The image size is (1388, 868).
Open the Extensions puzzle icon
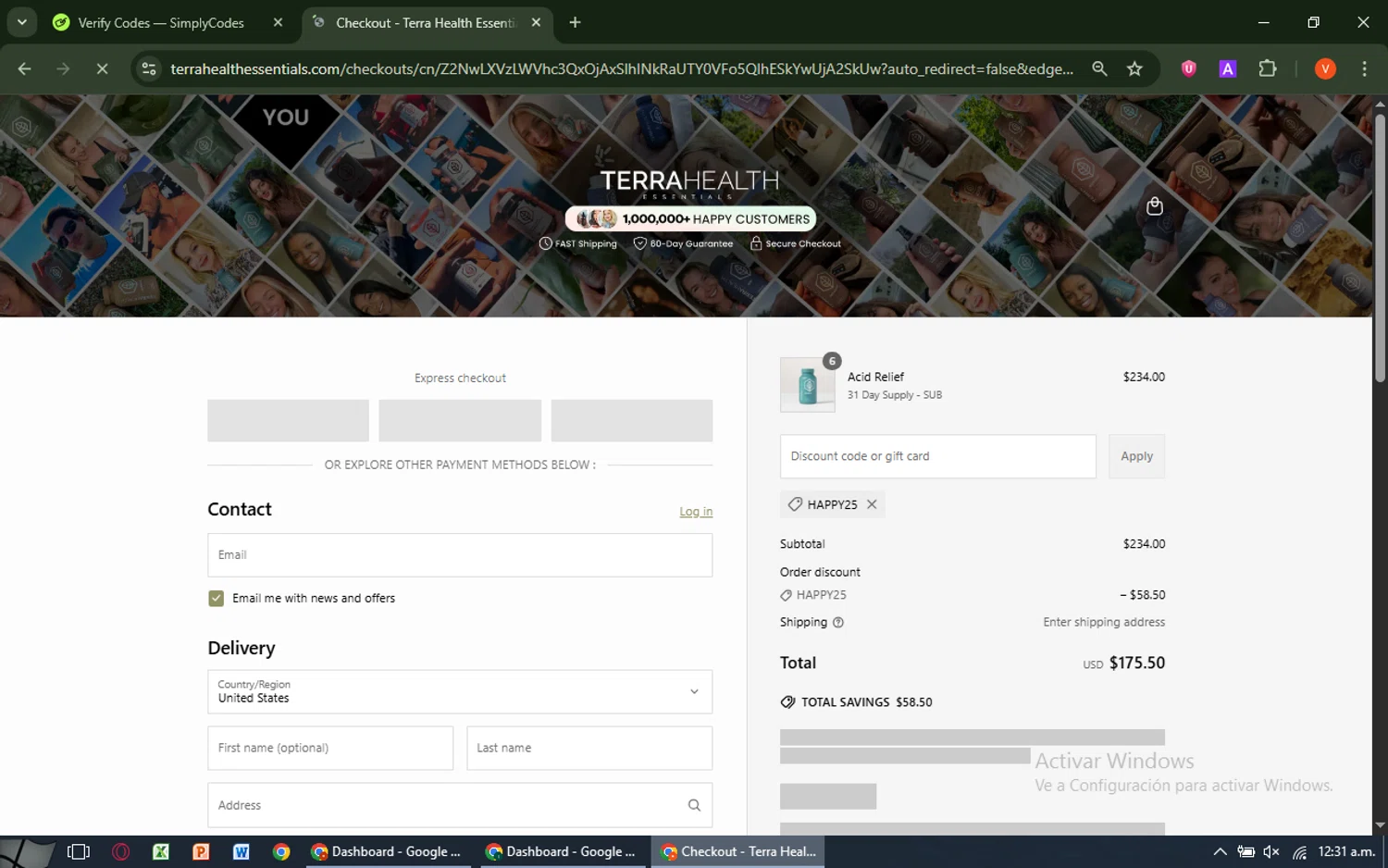(1268, 68)
